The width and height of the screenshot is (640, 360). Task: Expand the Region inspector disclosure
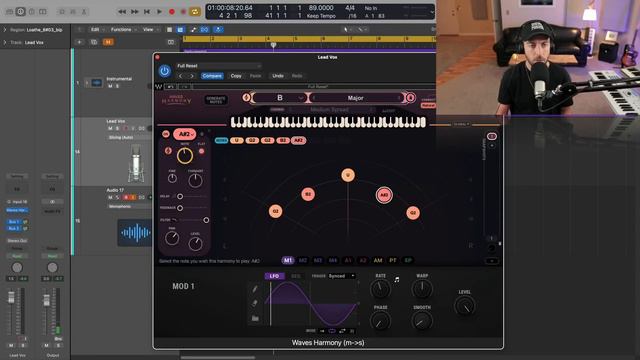coord(5,30)
